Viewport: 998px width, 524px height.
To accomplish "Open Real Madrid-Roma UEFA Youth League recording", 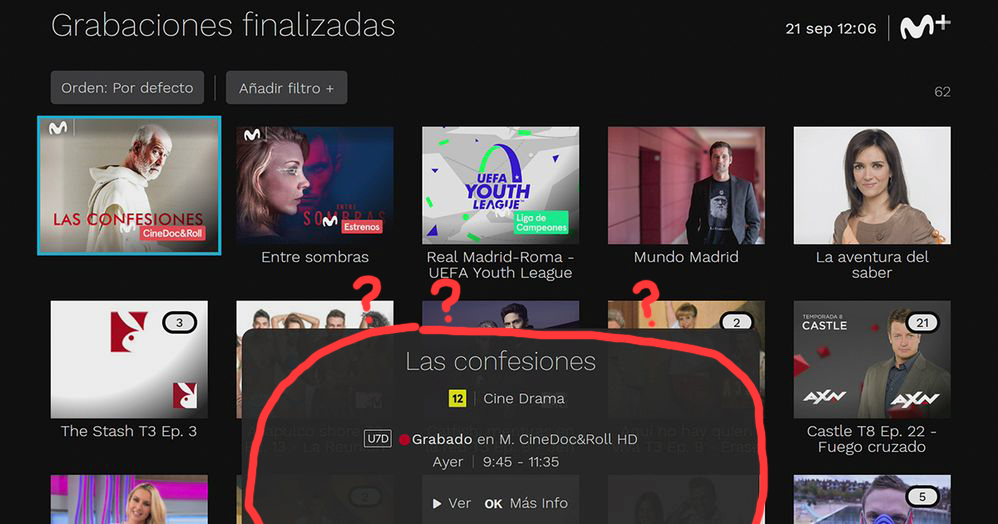I will (500, 185).
